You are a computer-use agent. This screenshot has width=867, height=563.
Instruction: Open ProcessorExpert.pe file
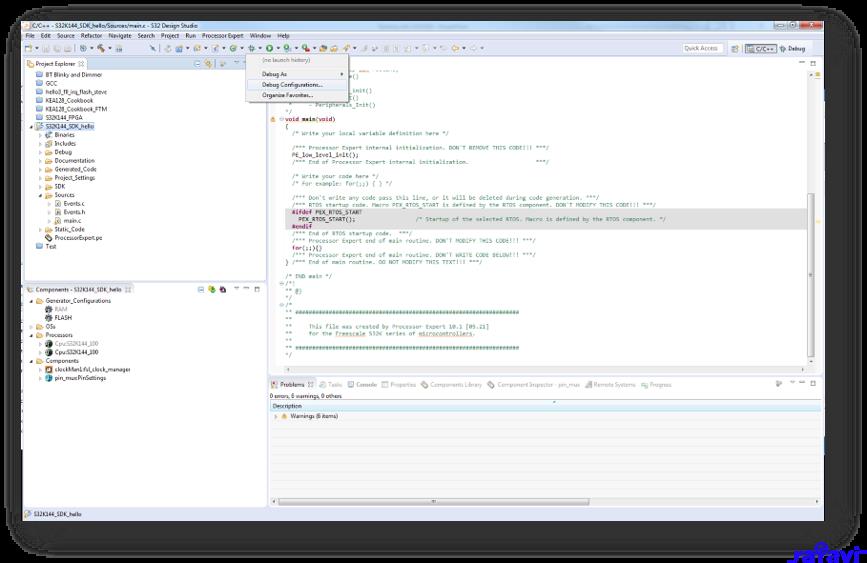(x=78, y=238)
